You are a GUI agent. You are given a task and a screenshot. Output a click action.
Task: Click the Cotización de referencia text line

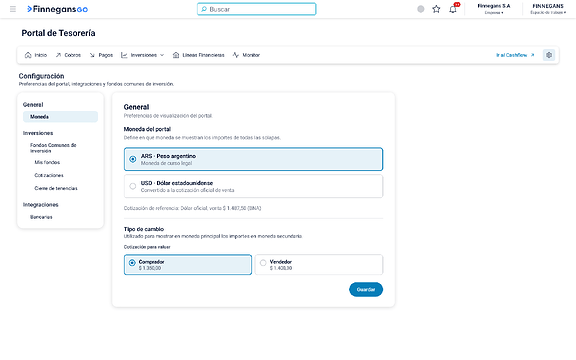click(192, 208)
